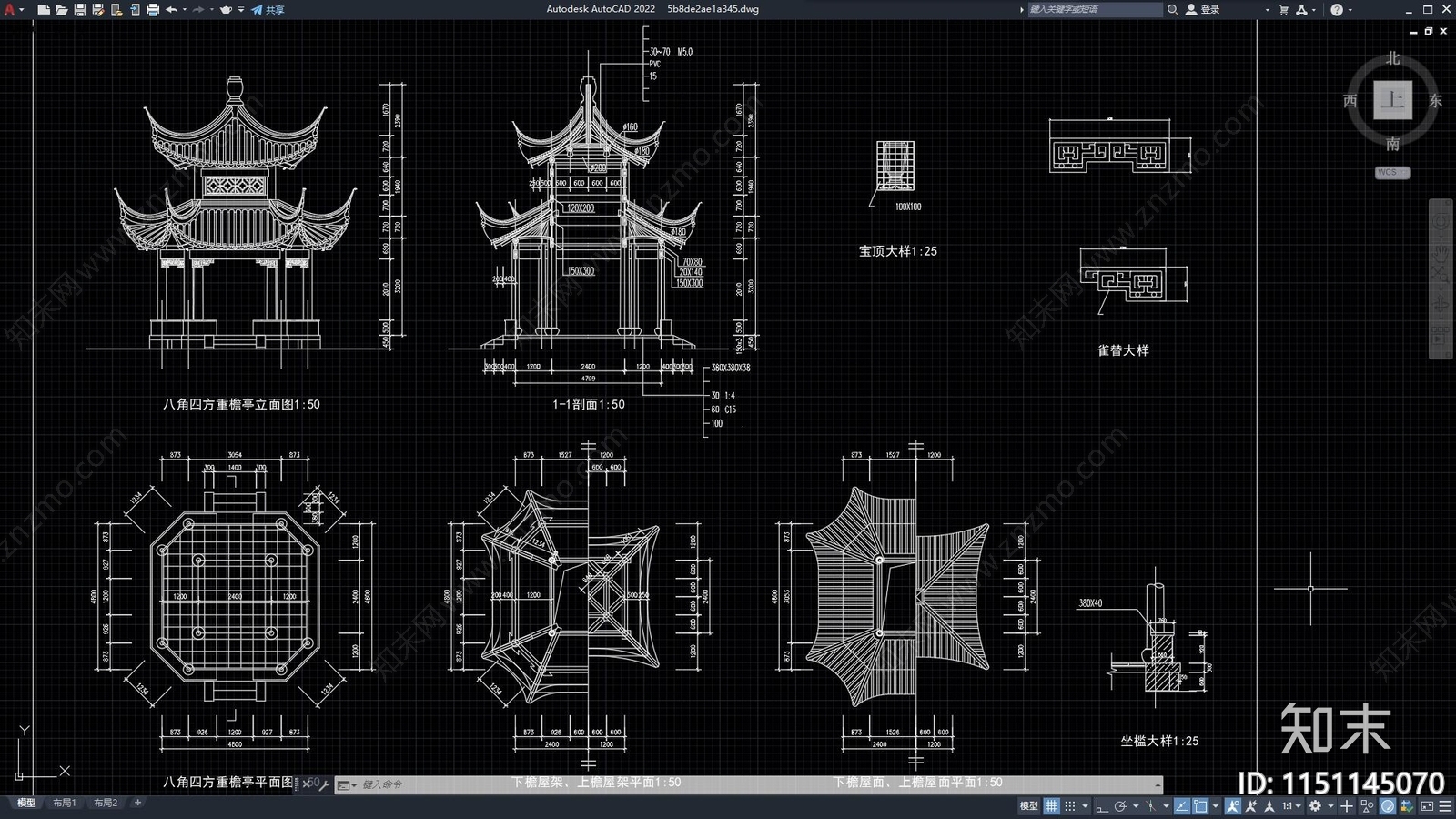
Task: Toggle object snap tracking
Action: 1182,805
